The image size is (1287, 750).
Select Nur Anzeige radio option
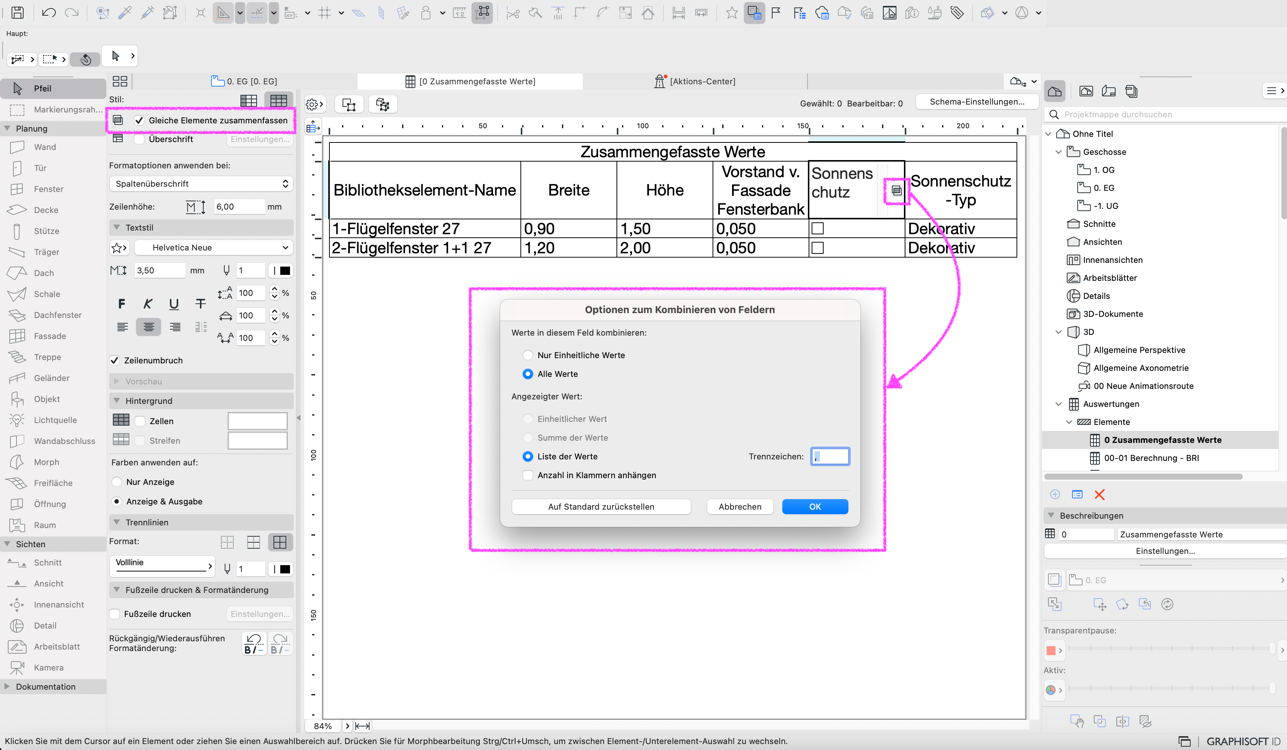pos(117,482)
